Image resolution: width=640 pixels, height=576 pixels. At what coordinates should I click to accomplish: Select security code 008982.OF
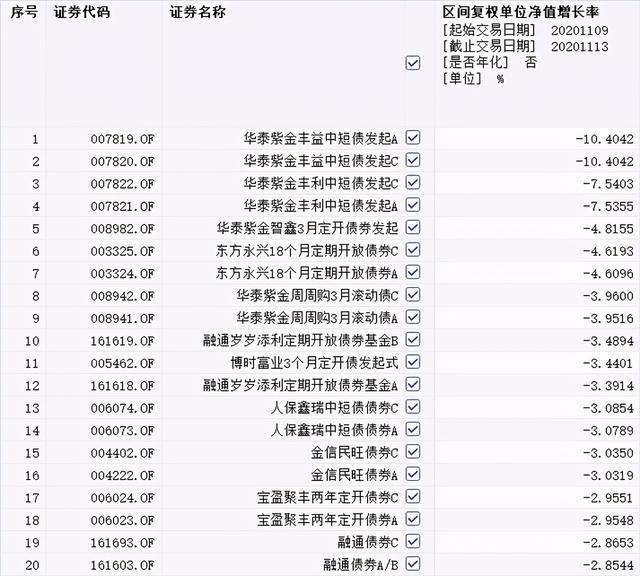(x=122, y=229)
